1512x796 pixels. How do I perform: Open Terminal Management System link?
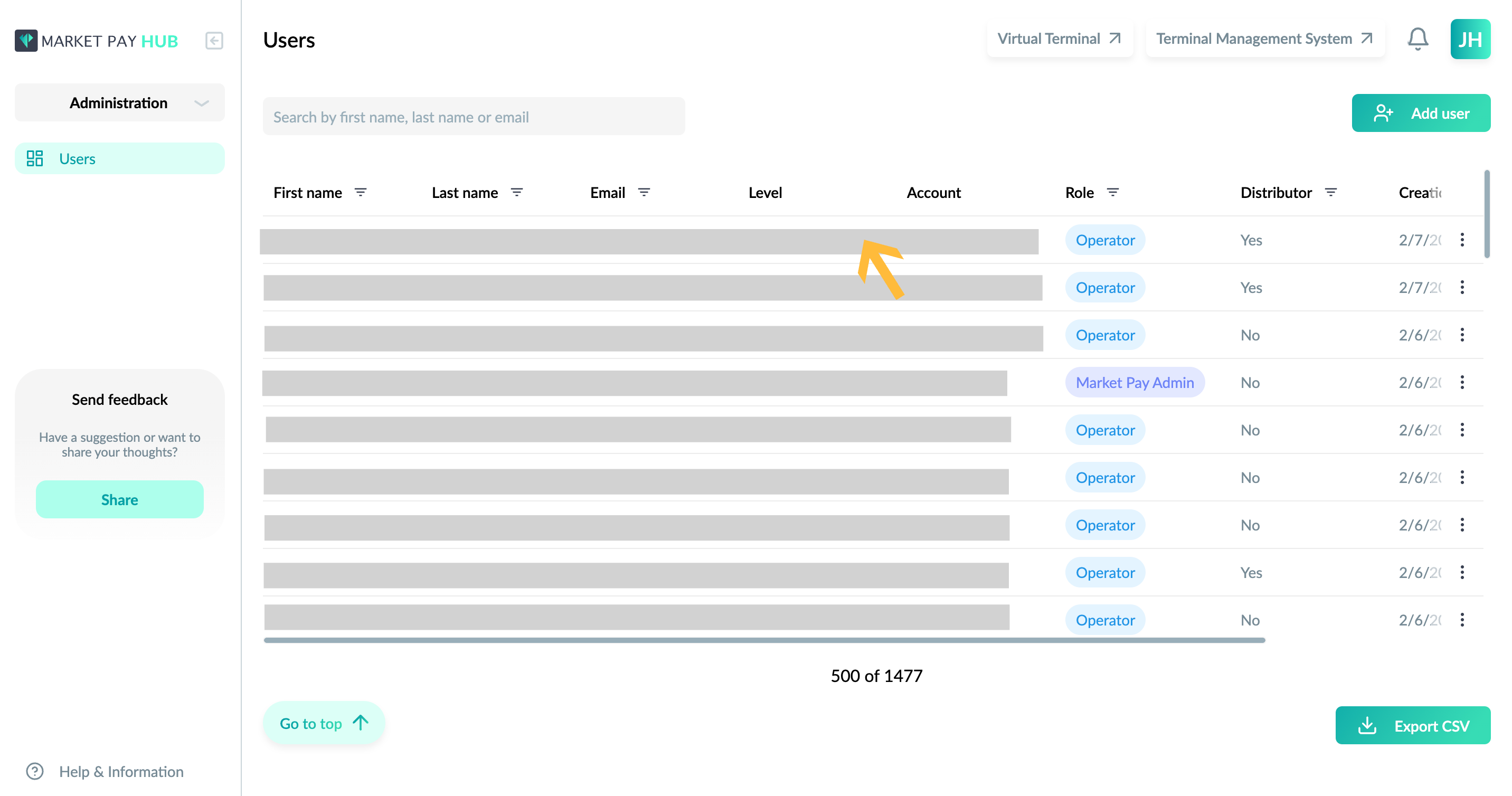click(x=1265, y=39)
